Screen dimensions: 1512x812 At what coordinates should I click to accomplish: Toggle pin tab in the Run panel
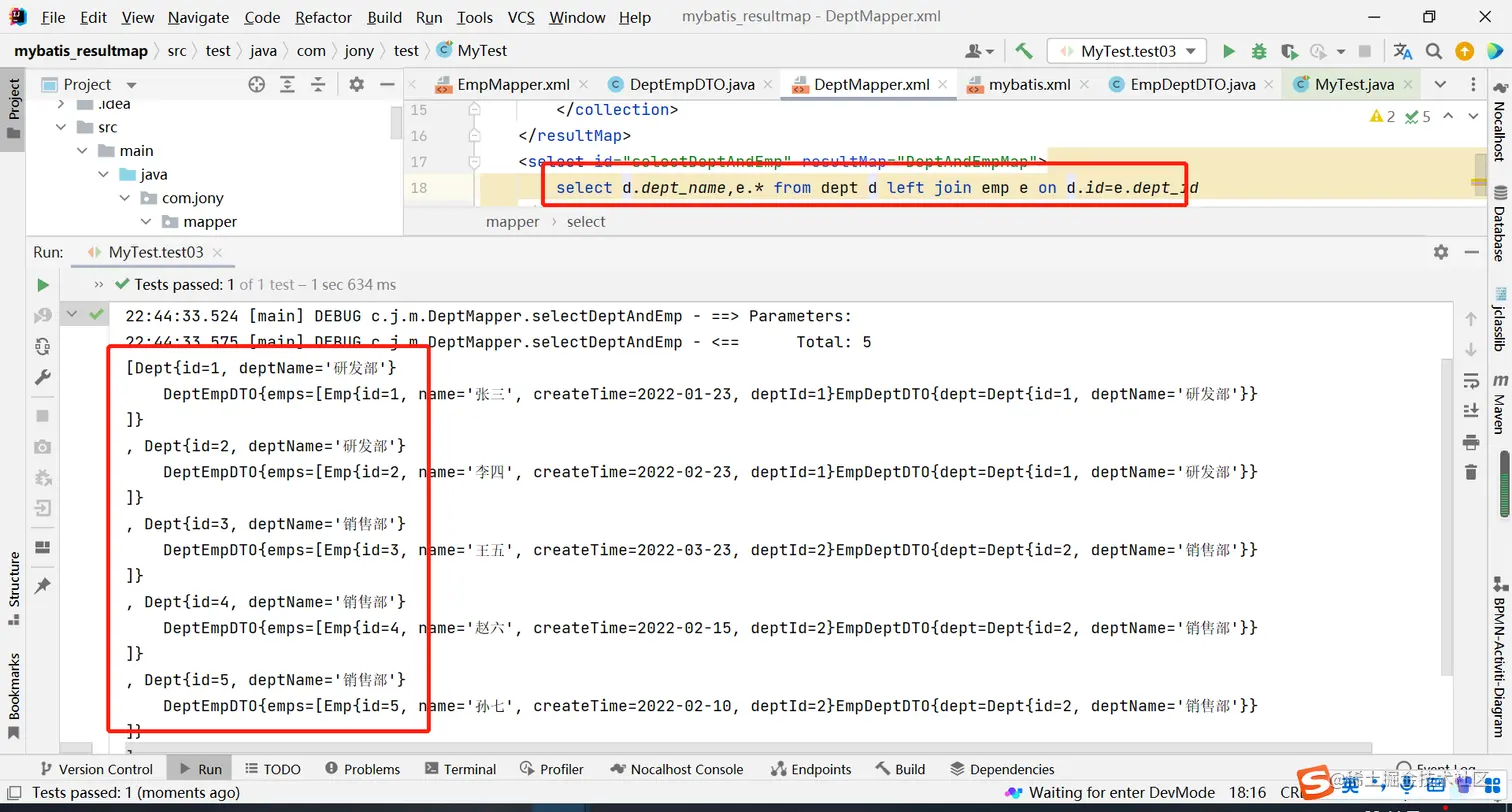tap(42, 586)
